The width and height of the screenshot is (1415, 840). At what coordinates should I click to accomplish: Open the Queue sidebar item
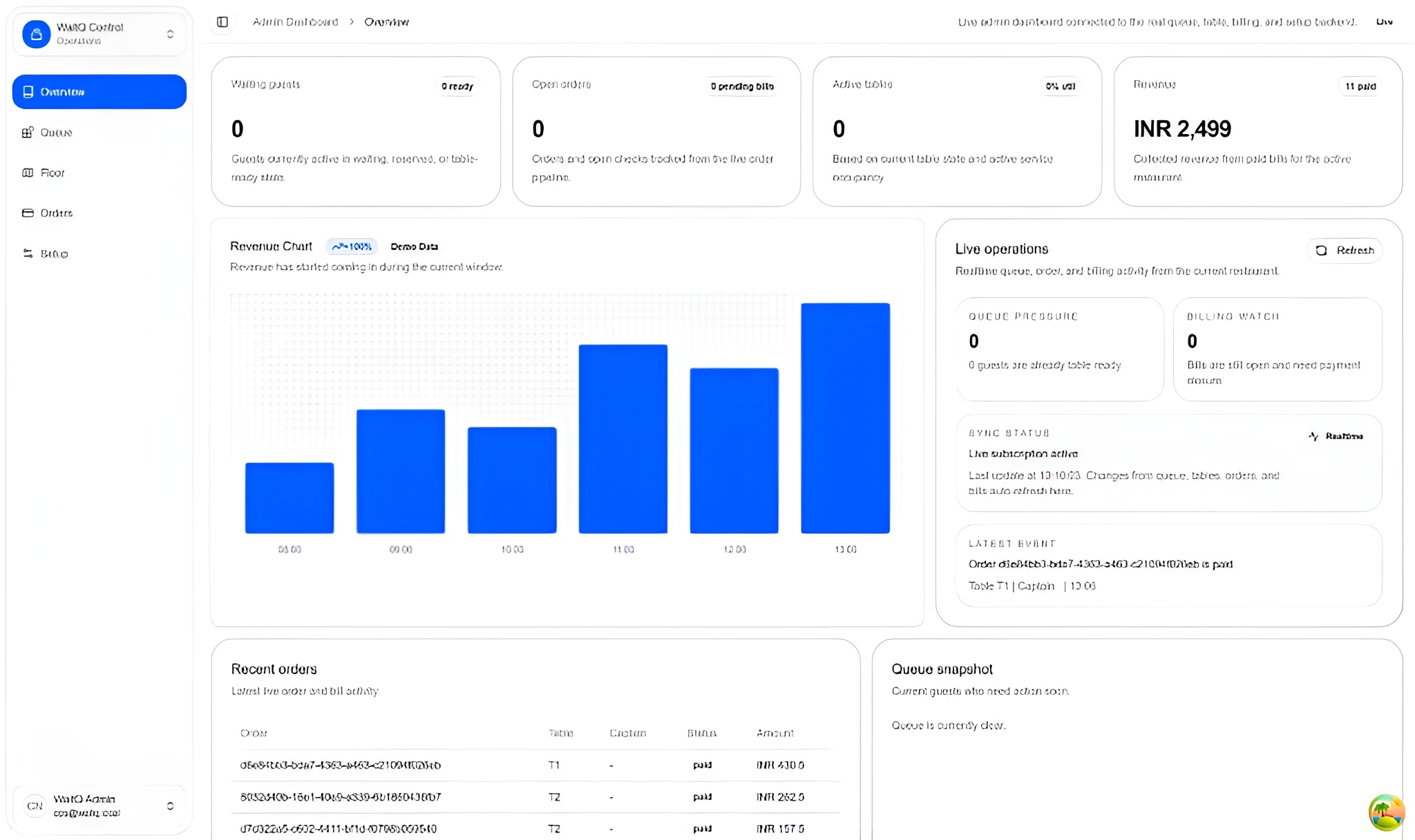pyautogui.click(x=99, y=132)
